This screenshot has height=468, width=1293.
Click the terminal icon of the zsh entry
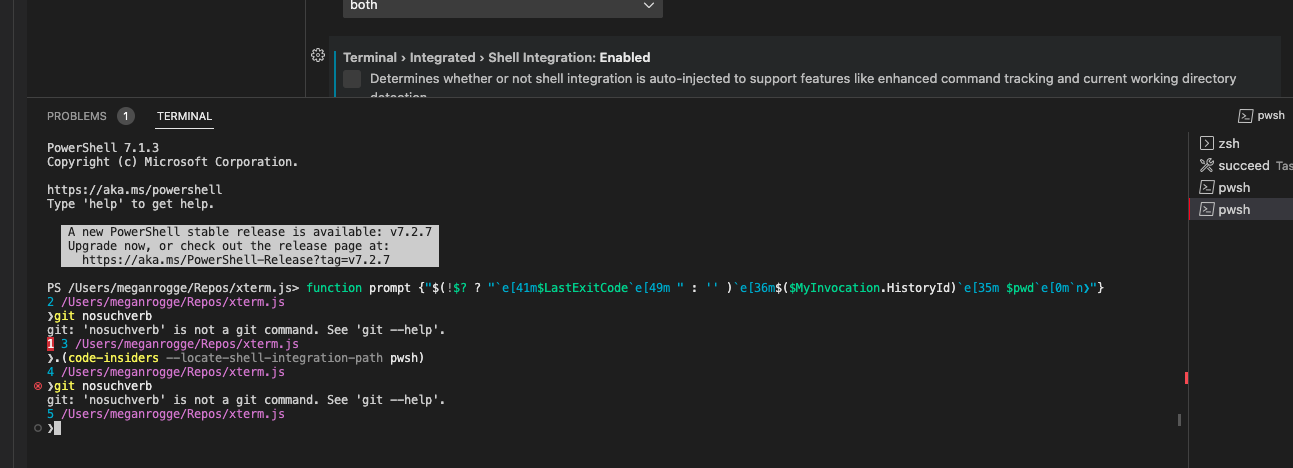[x=1207, y=144]
